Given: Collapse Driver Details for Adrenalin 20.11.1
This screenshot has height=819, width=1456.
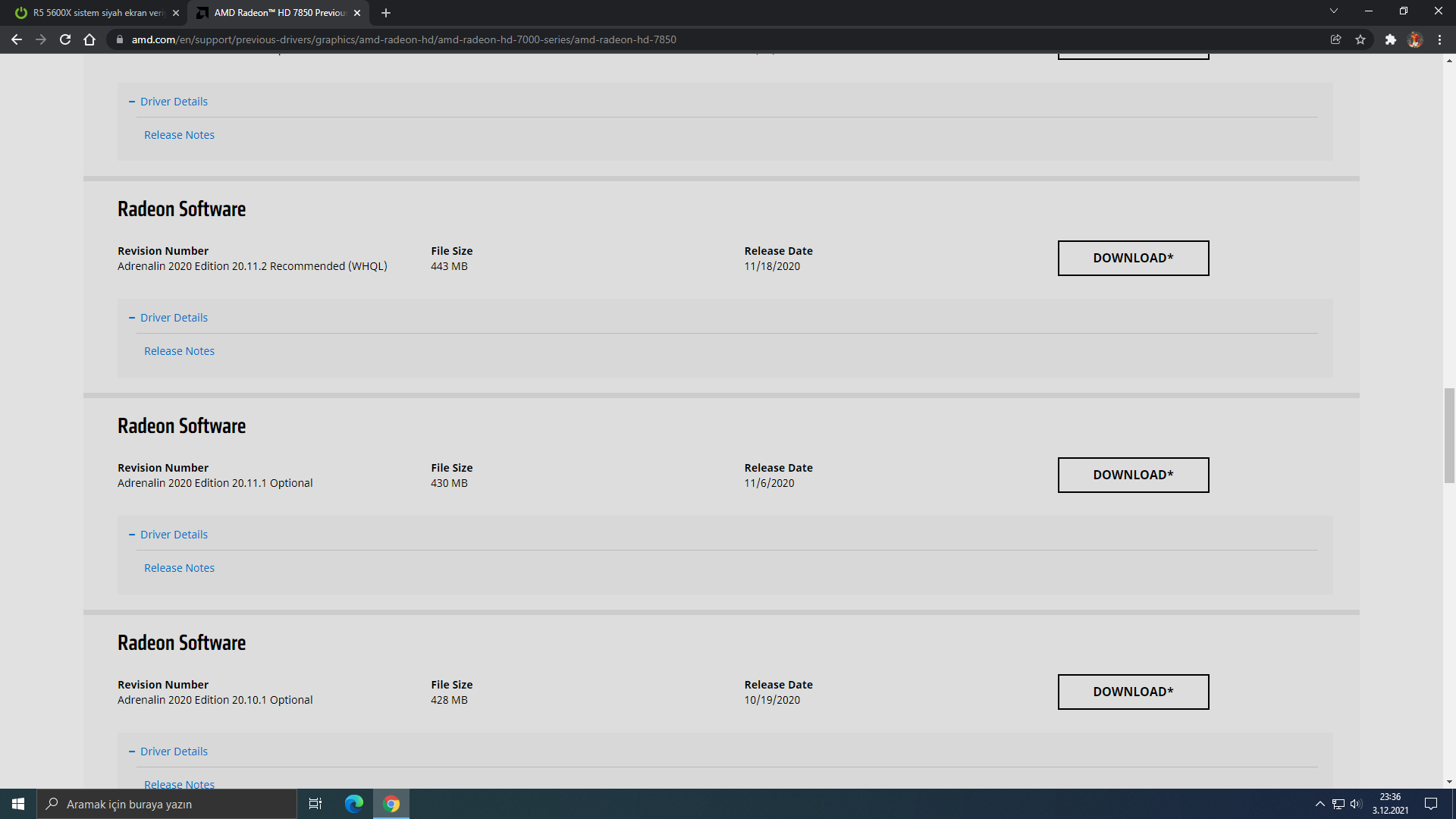Looking at the screenshot, I should [173, 535].
